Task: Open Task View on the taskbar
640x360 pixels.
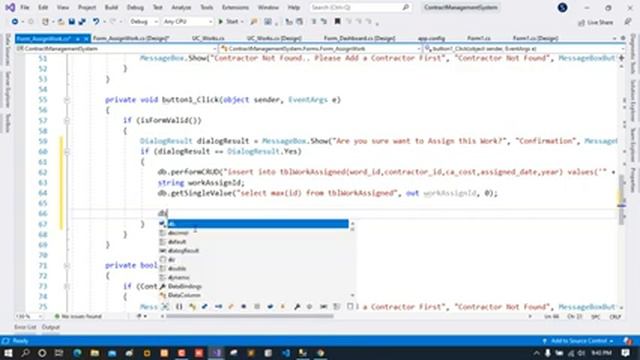Action: pos(59,353)
